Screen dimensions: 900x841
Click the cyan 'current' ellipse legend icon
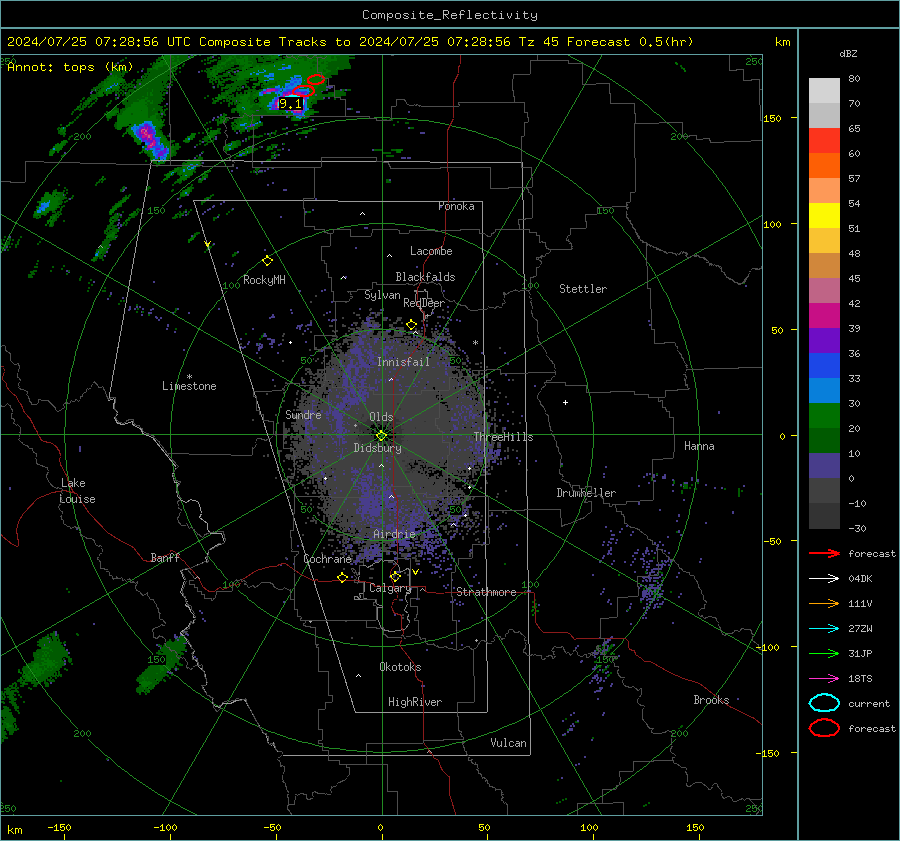[x=824, y=703]
